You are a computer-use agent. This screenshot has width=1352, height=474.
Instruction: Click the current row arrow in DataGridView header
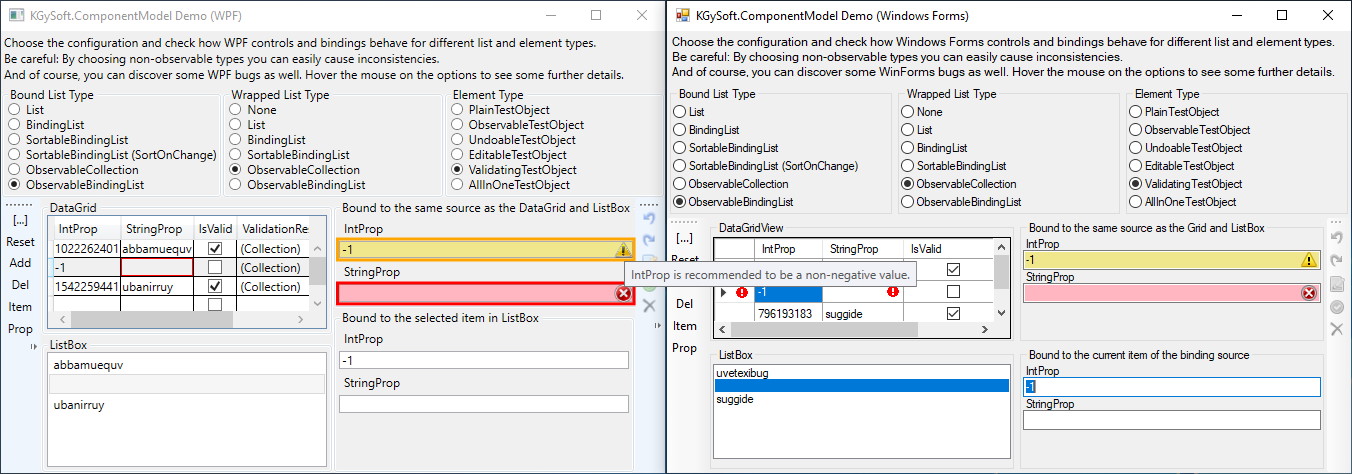click(724, 292)
